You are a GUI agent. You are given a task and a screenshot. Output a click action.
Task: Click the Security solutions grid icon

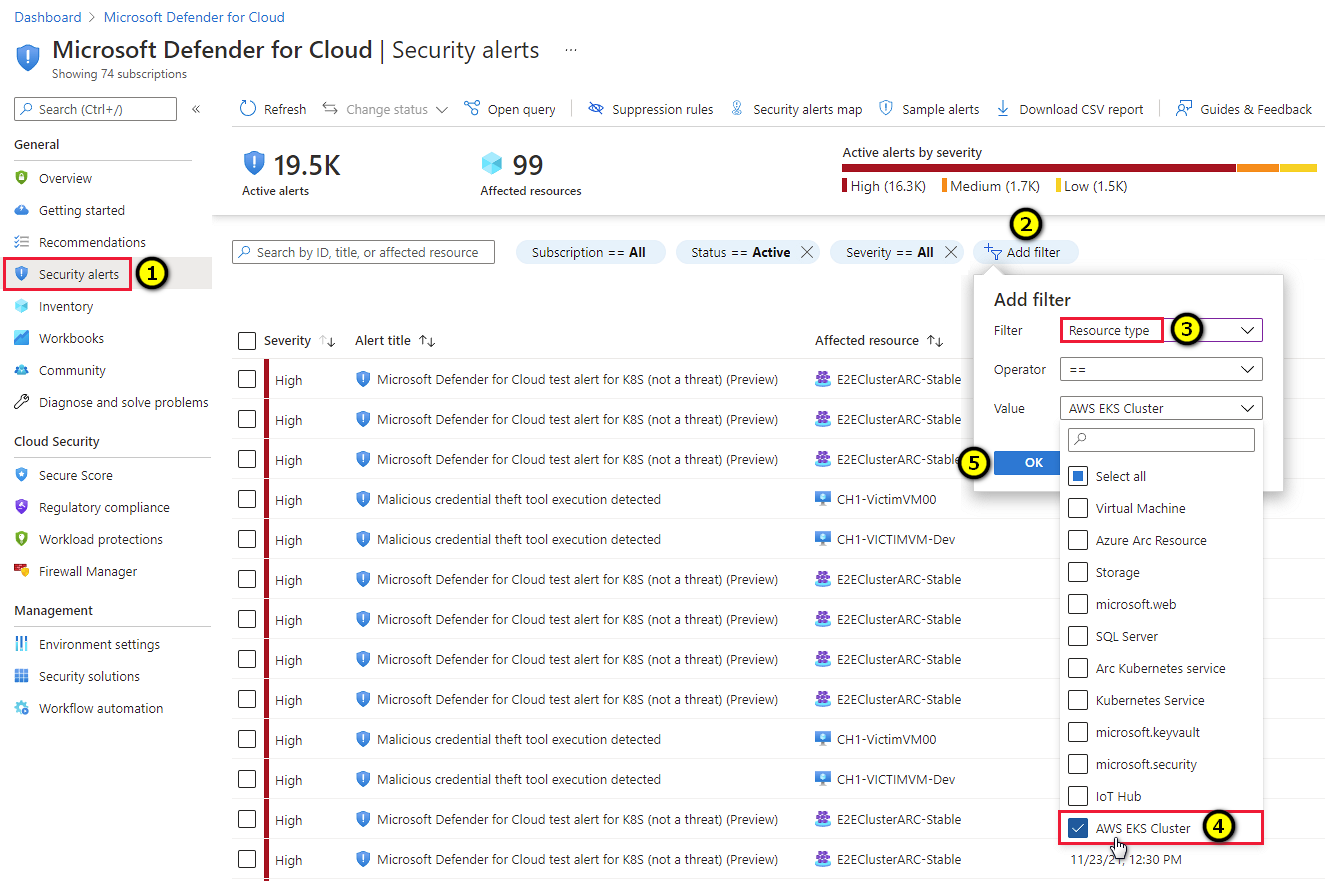pos(22,676)
